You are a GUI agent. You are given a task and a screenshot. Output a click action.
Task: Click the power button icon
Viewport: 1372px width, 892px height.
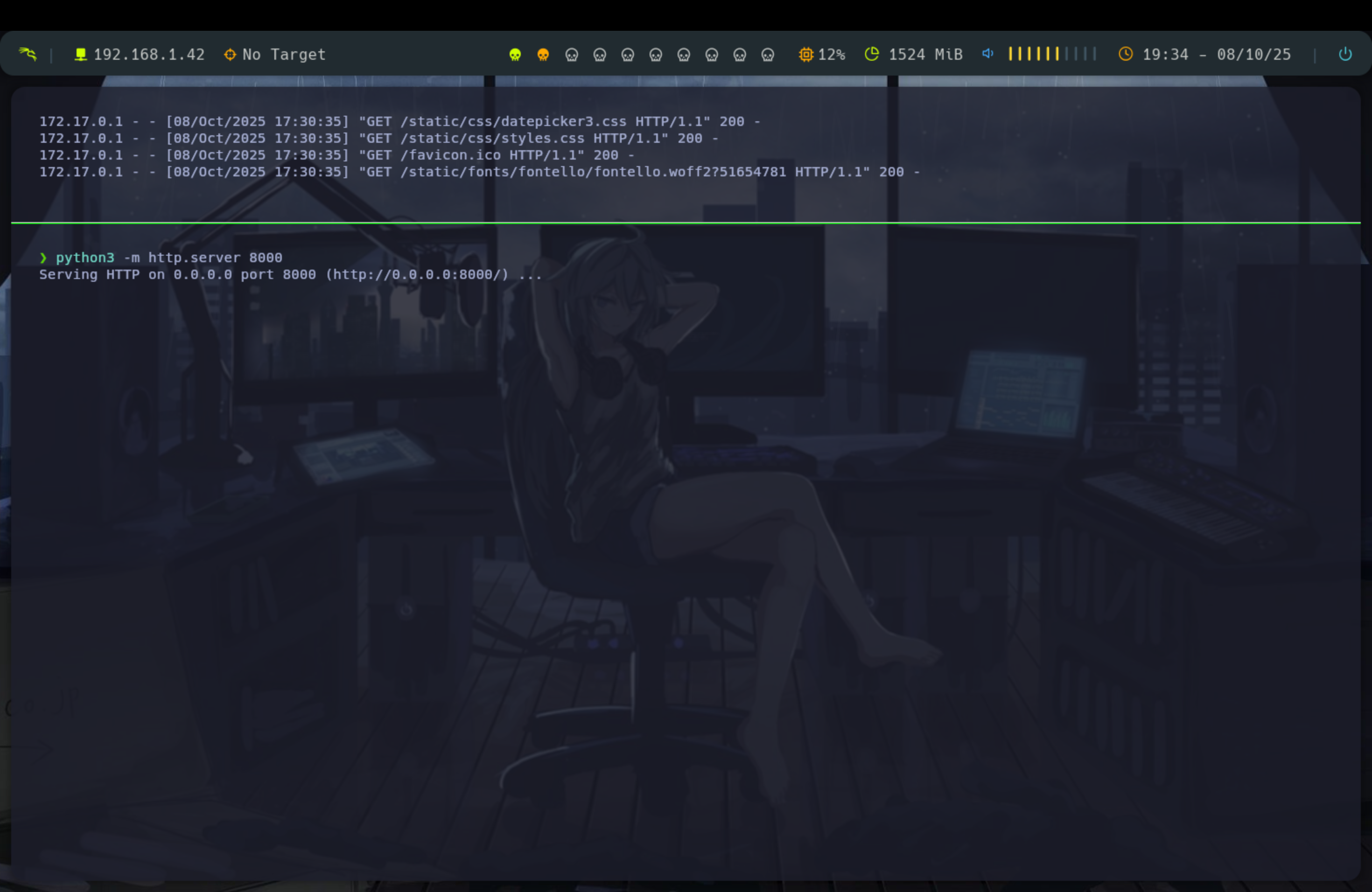tap(1345, 54)
